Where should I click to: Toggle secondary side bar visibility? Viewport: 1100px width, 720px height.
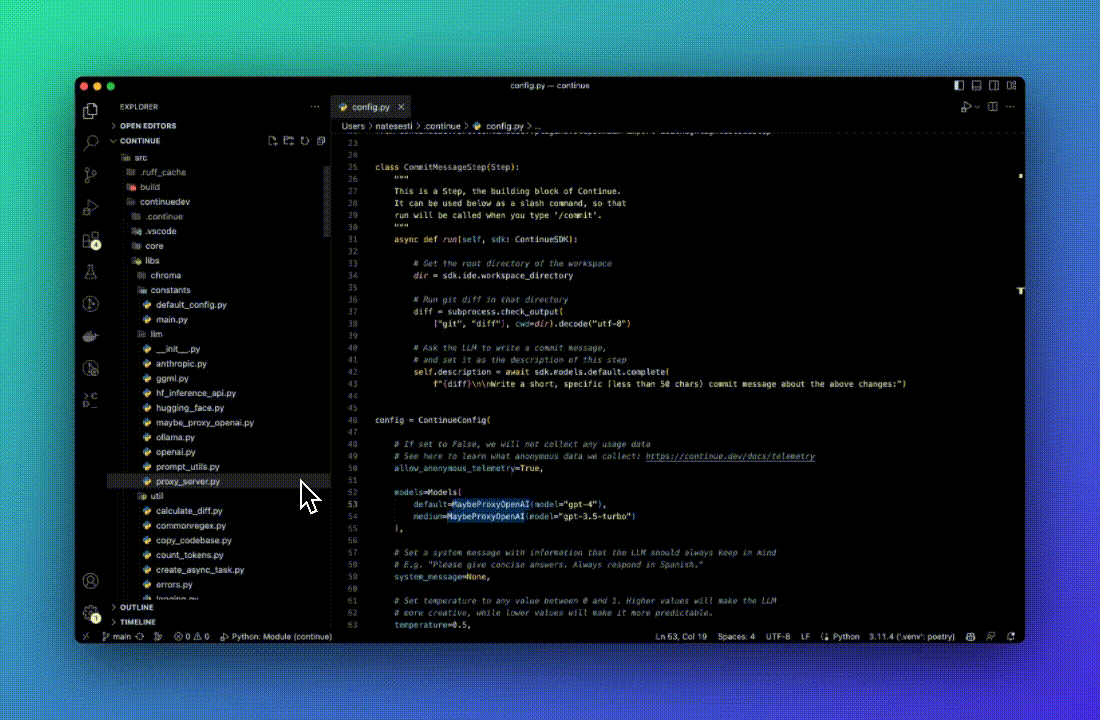994,86
